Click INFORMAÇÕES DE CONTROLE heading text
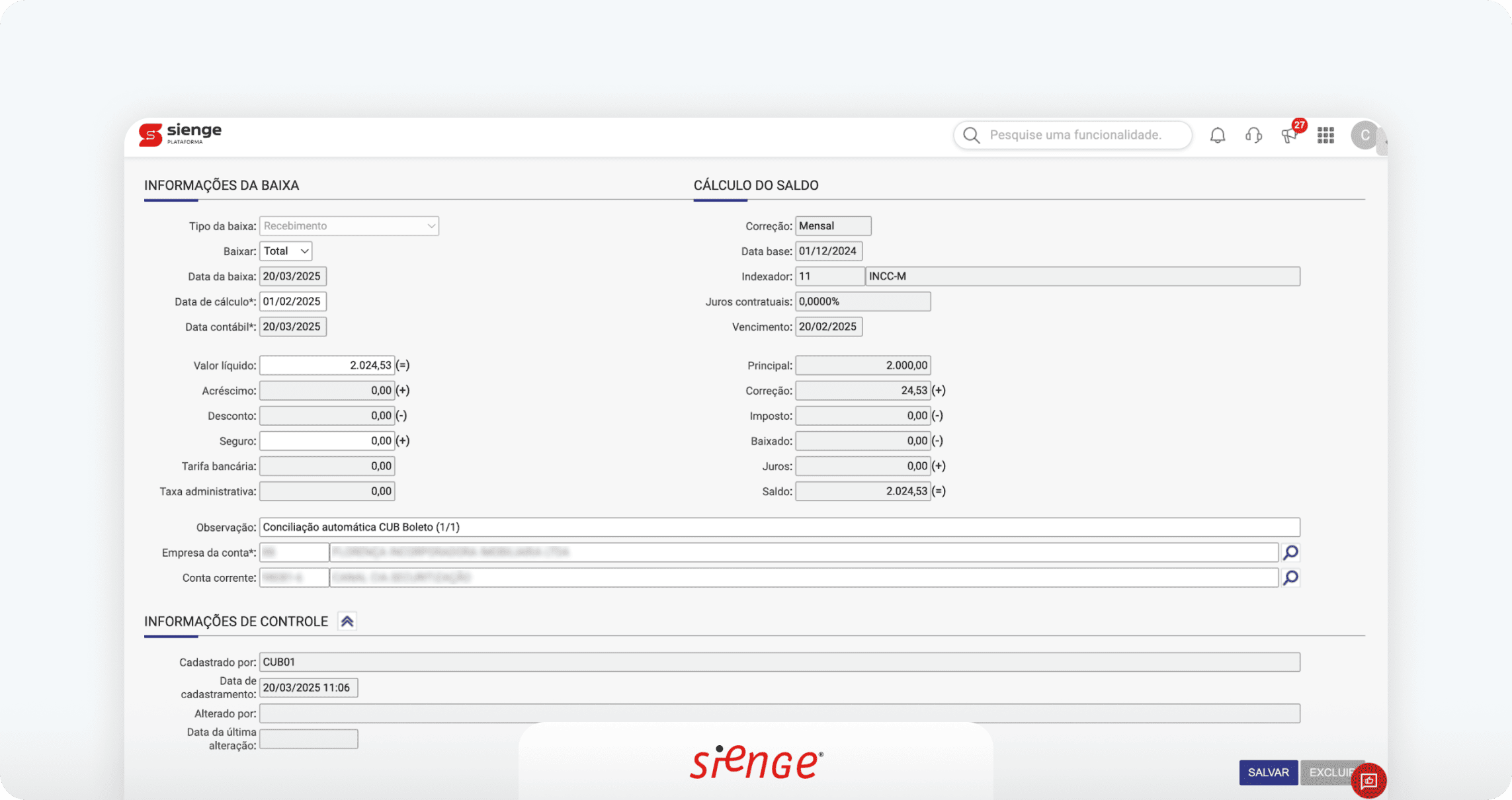Viewport: 1512px width, 800px height. [236, 621]
